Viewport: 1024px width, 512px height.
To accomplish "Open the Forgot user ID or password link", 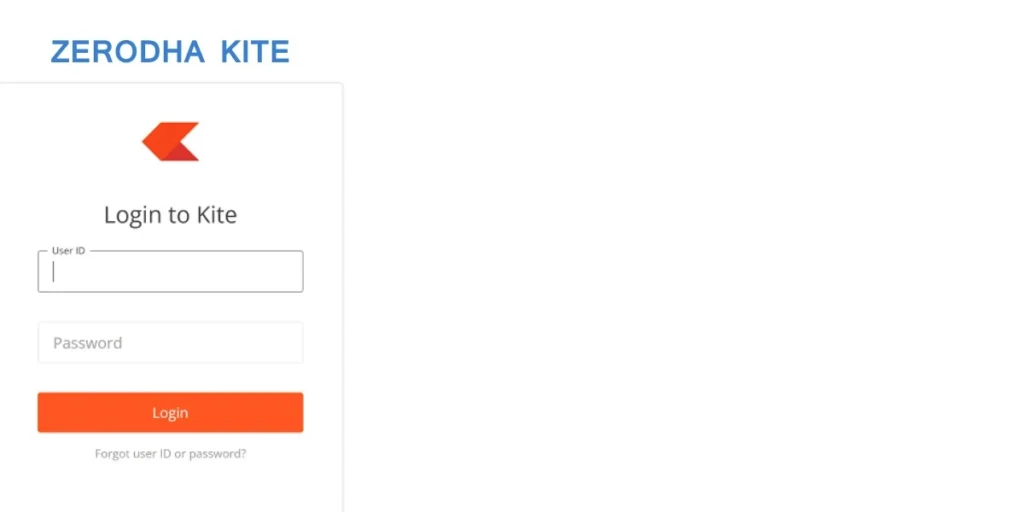I will click(x=170, y=454).
